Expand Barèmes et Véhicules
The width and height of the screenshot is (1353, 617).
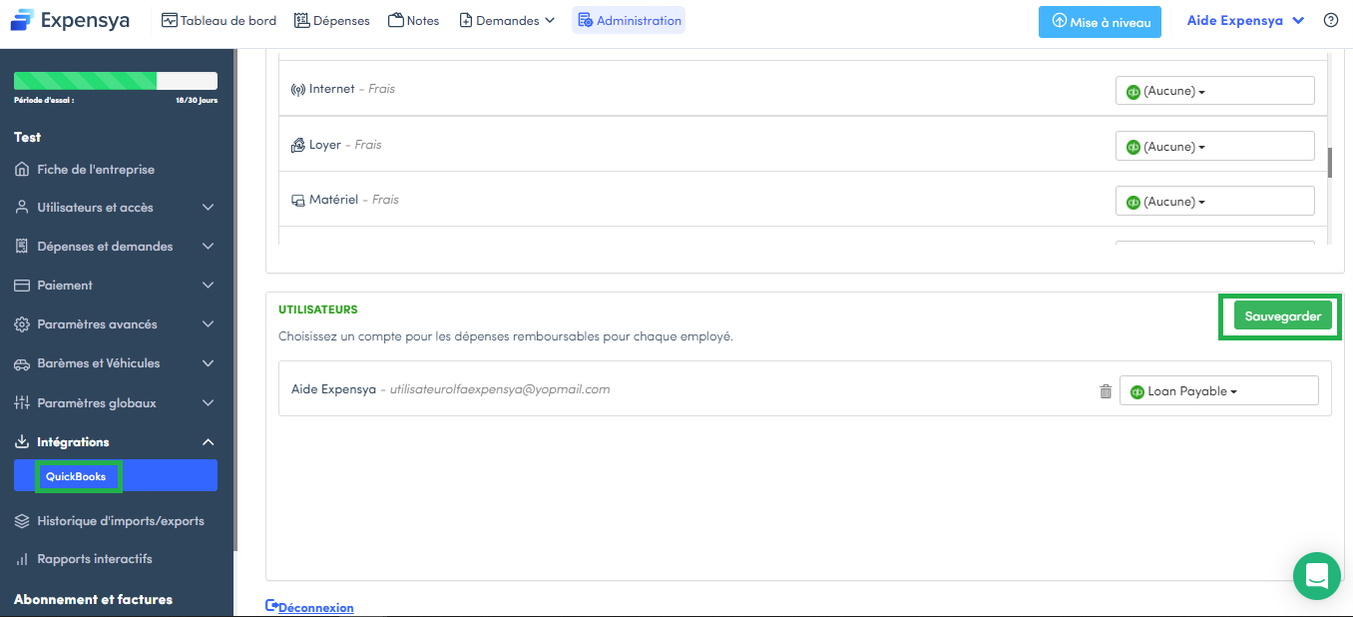(116, 363)
